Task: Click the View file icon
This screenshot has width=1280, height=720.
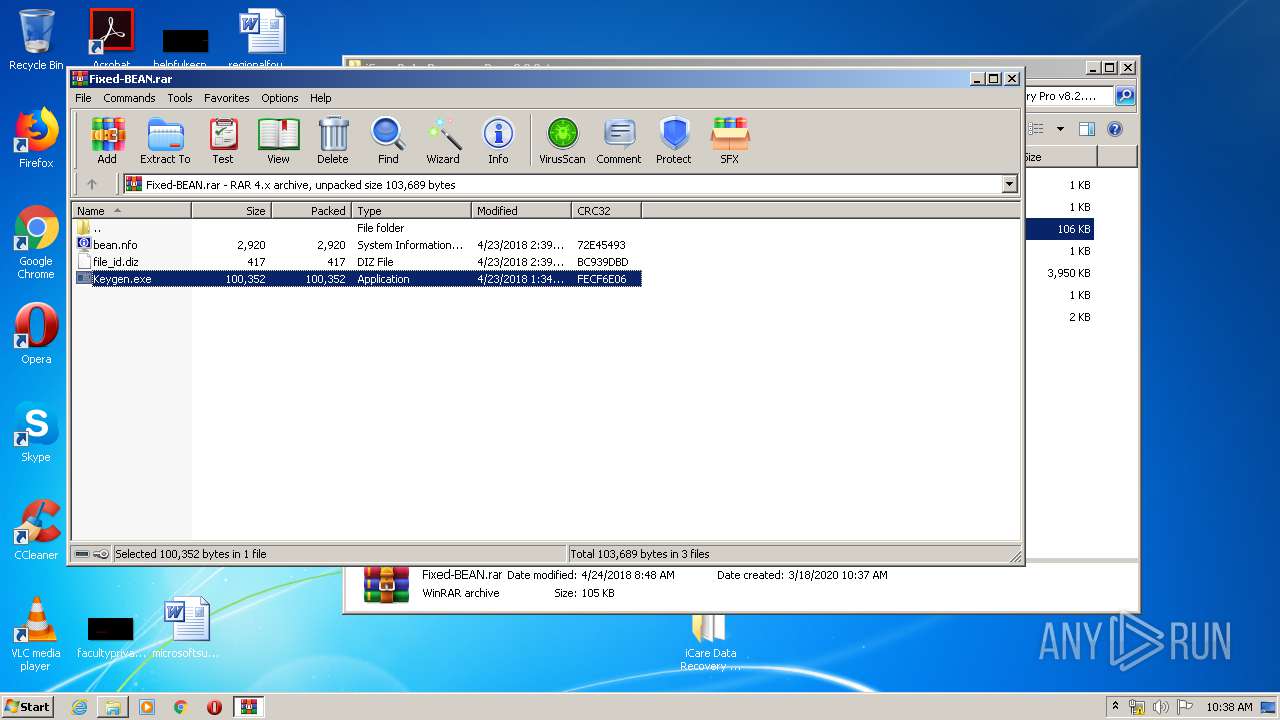Action: [x=278, y=140]
